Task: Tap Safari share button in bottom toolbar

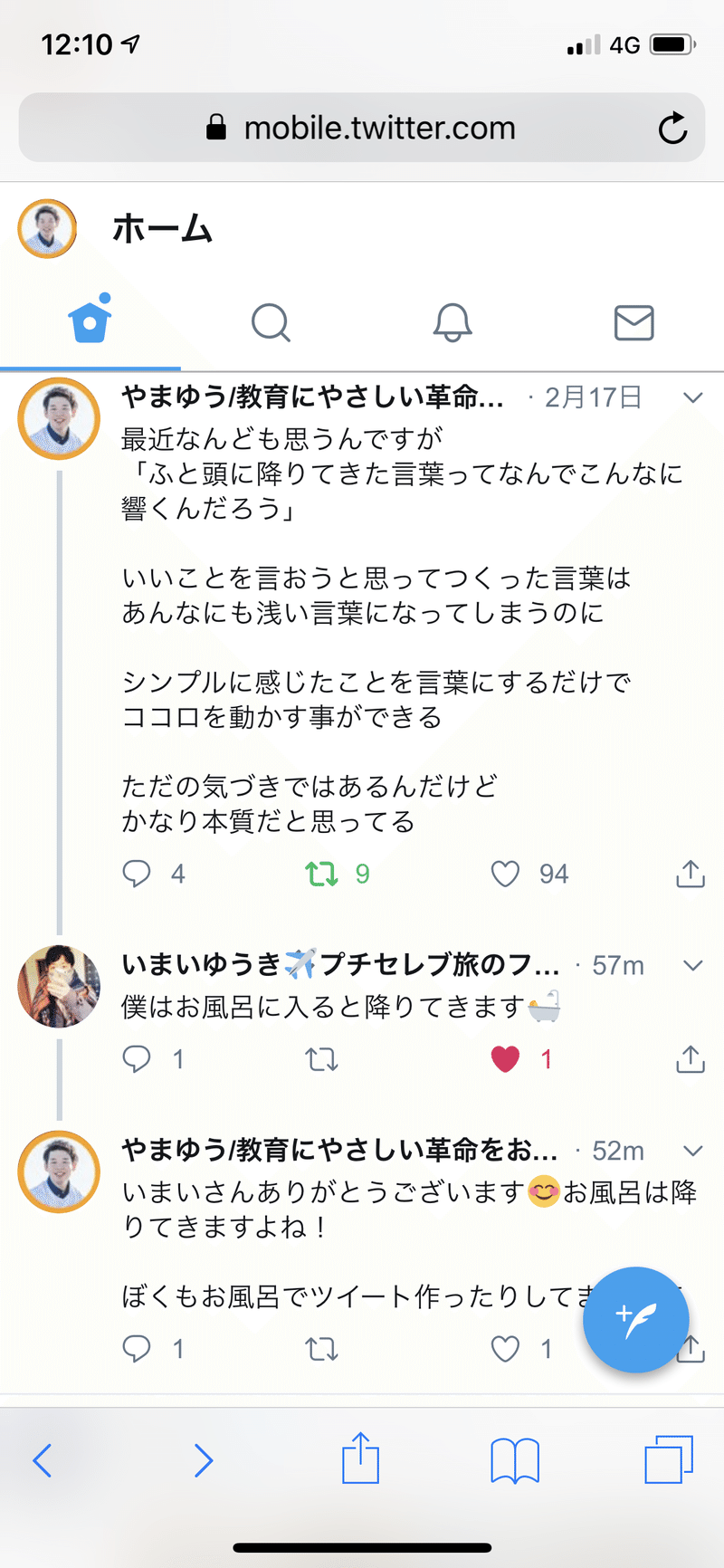Action: [x=360, y=1458]
